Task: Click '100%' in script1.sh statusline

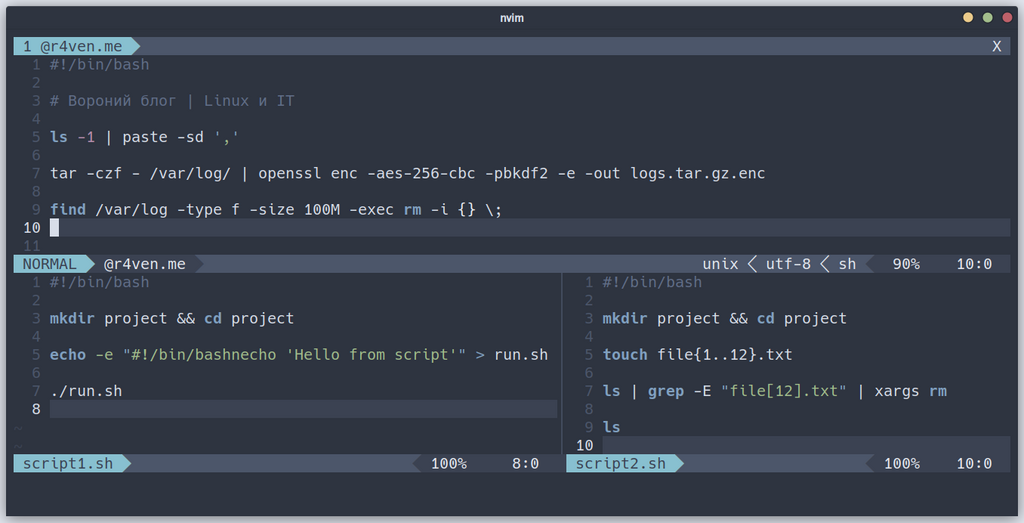Action: tap(449, 464)
